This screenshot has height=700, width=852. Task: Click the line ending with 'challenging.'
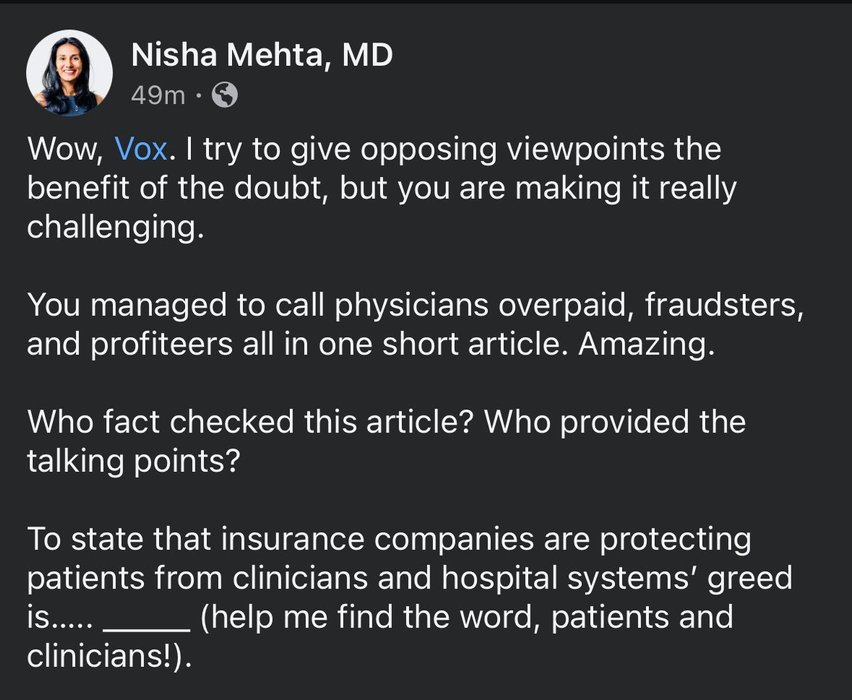click(116, 227)
